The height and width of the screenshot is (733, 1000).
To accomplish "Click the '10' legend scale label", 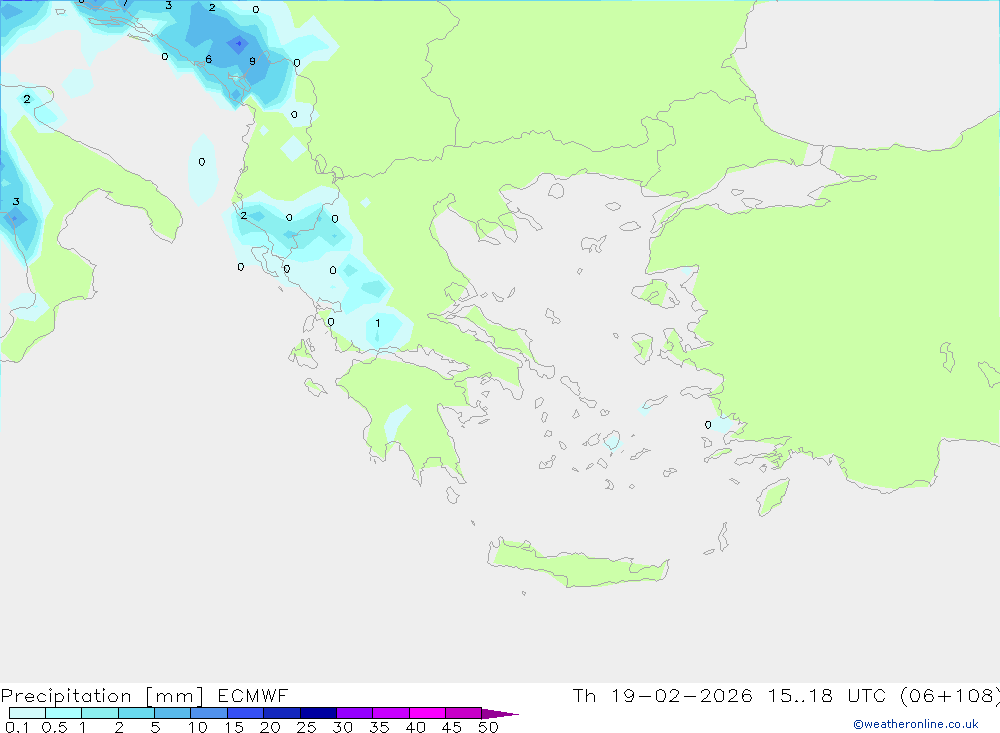I will click(198, 727).
